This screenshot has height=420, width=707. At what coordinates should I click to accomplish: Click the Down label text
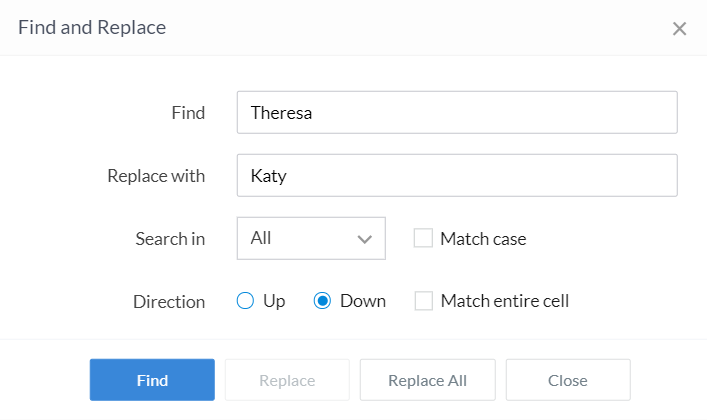point(363,301)
